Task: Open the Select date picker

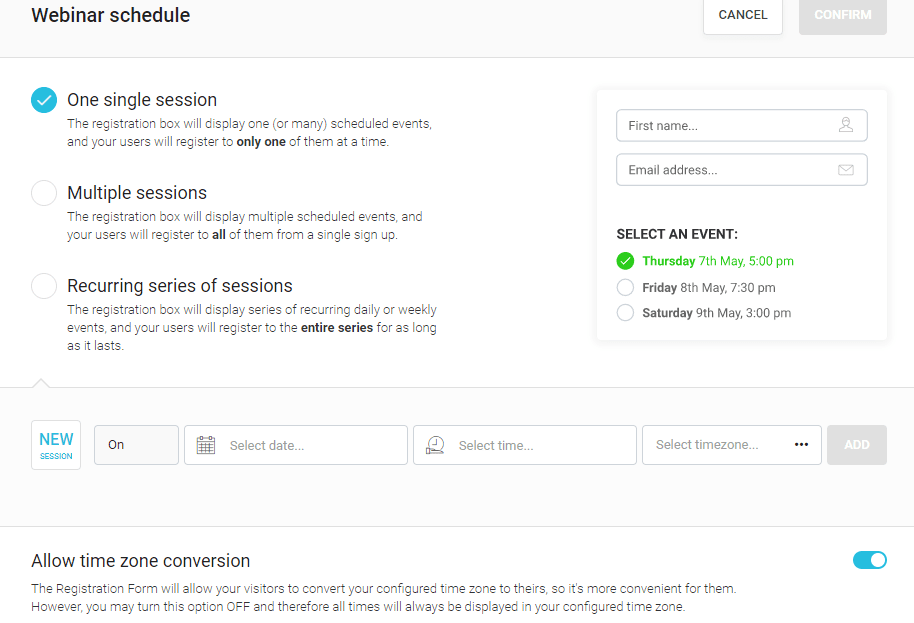Action: pyautogui.click(x=296, y=445)
